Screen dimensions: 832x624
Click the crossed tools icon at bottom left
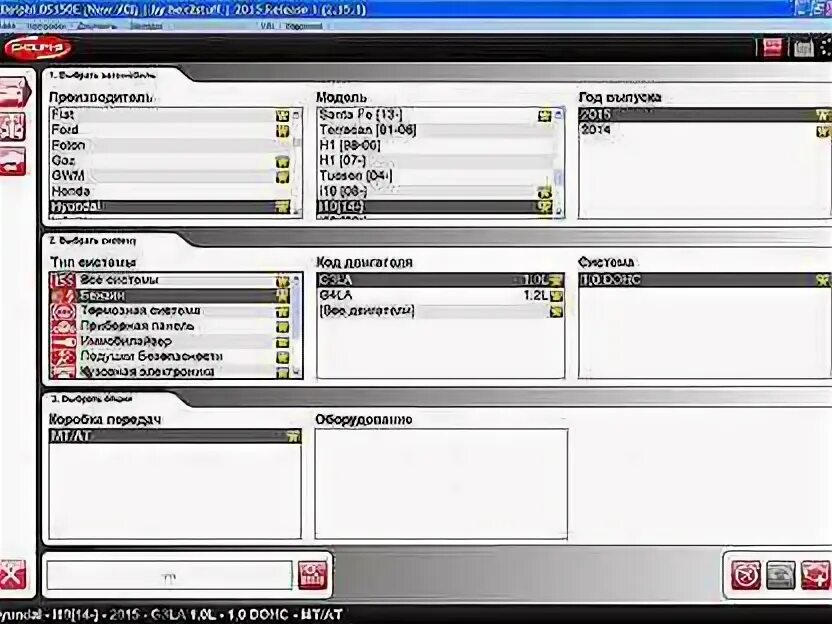[13, 575]
